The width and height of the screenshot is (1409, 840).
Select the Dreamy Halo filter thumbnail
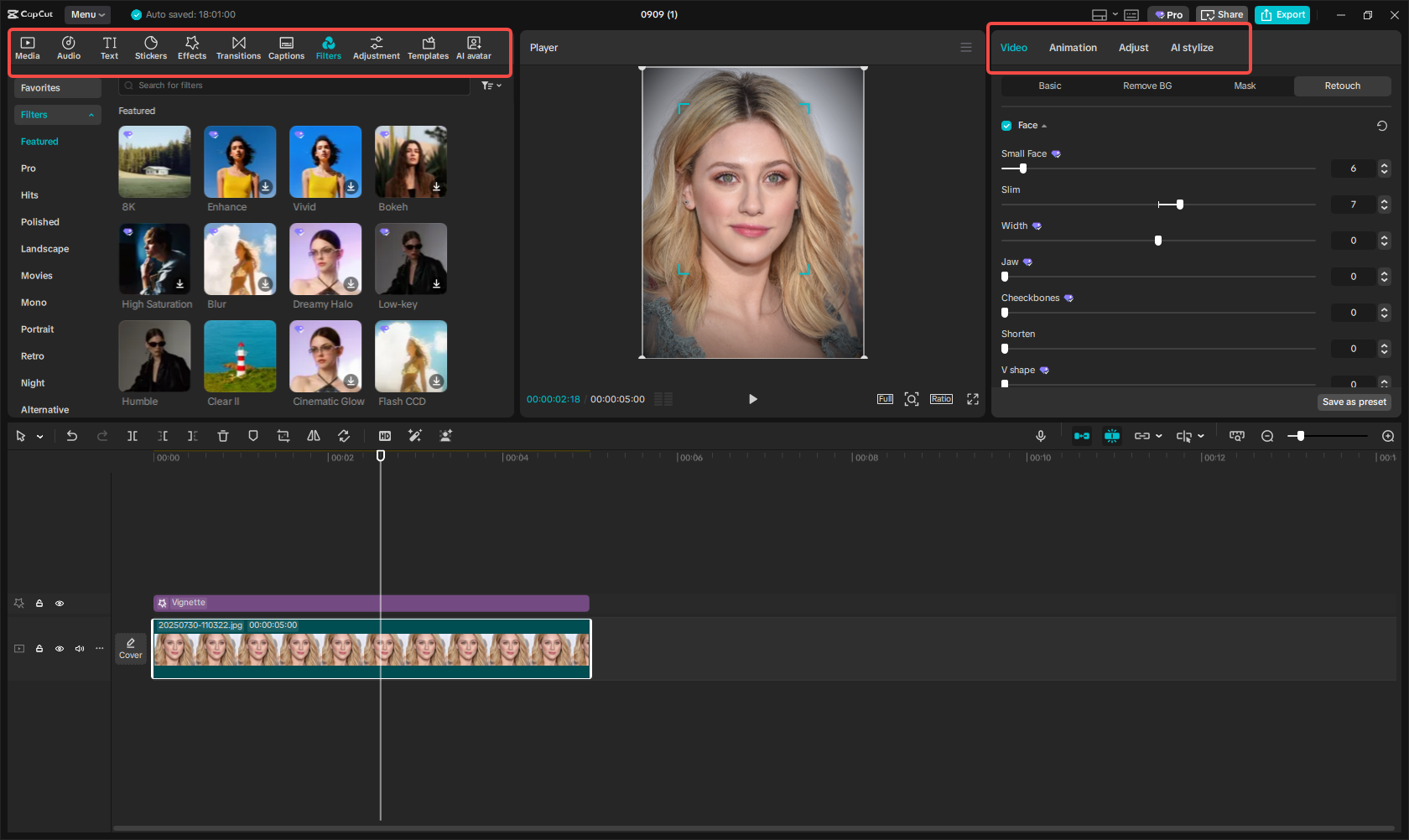(x=325, y=259)
